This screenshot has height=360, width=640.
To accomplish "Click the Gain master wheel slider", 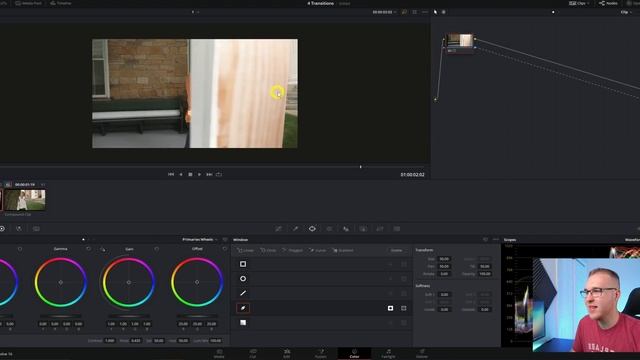I will click(129, 316).
